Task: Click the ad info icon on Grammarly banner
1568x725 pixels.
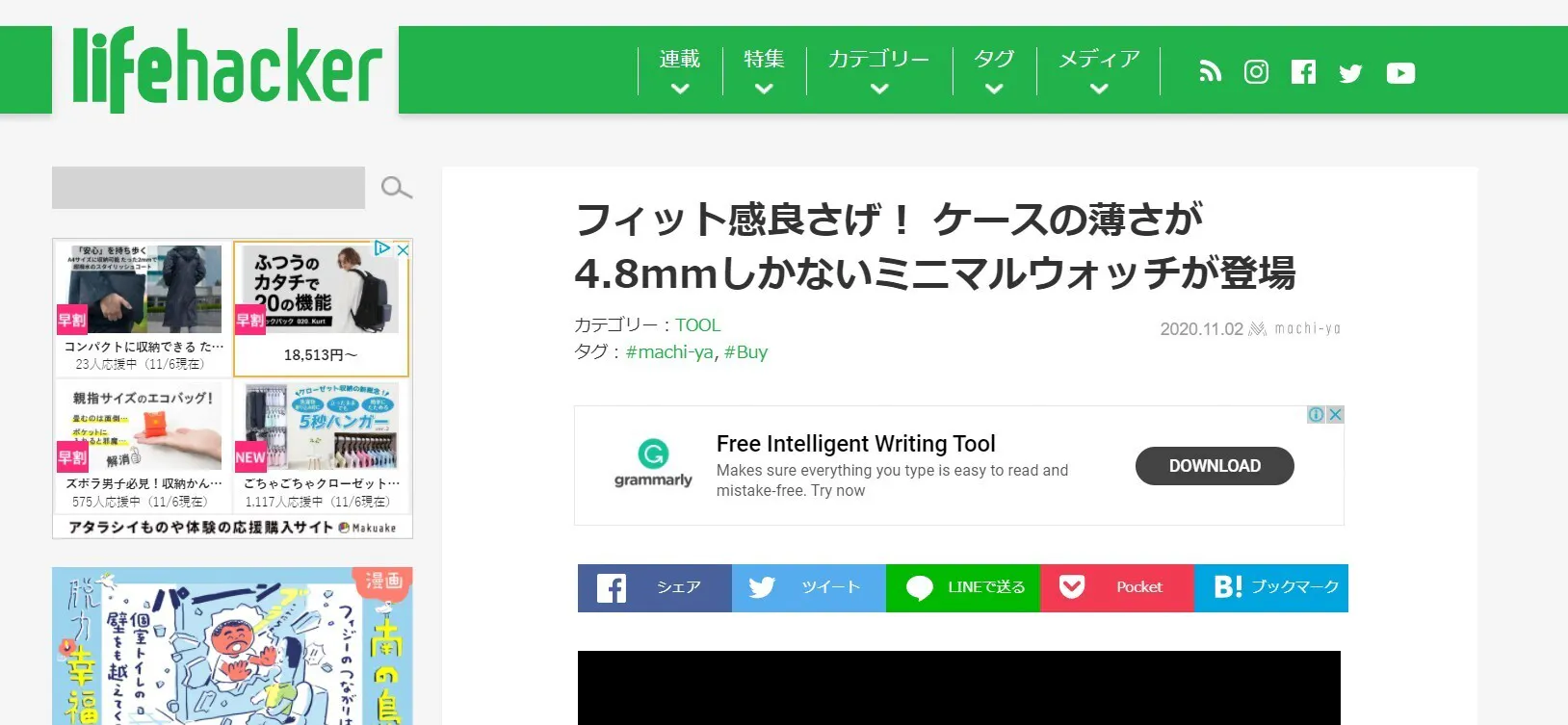Action: click(x=1316, y=415)
